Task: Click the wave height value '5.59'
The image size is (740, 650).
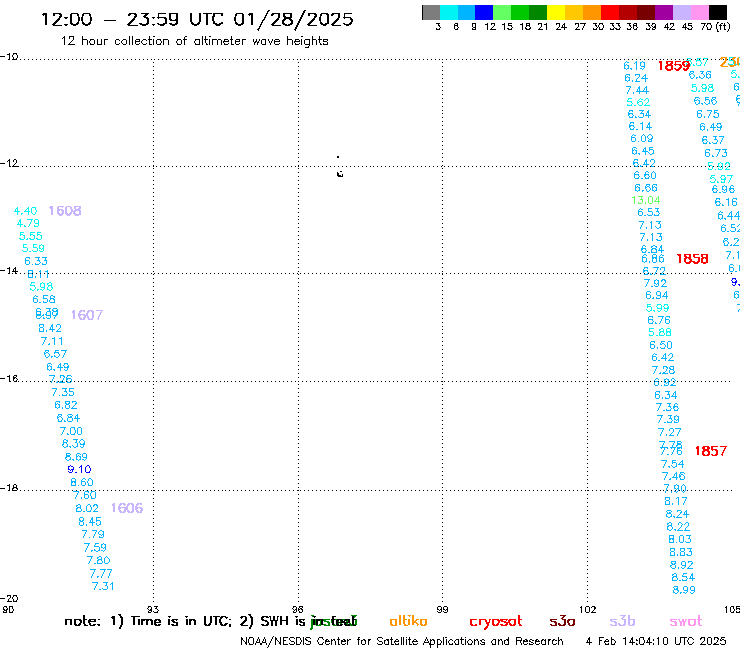Action: pos(34,248)
